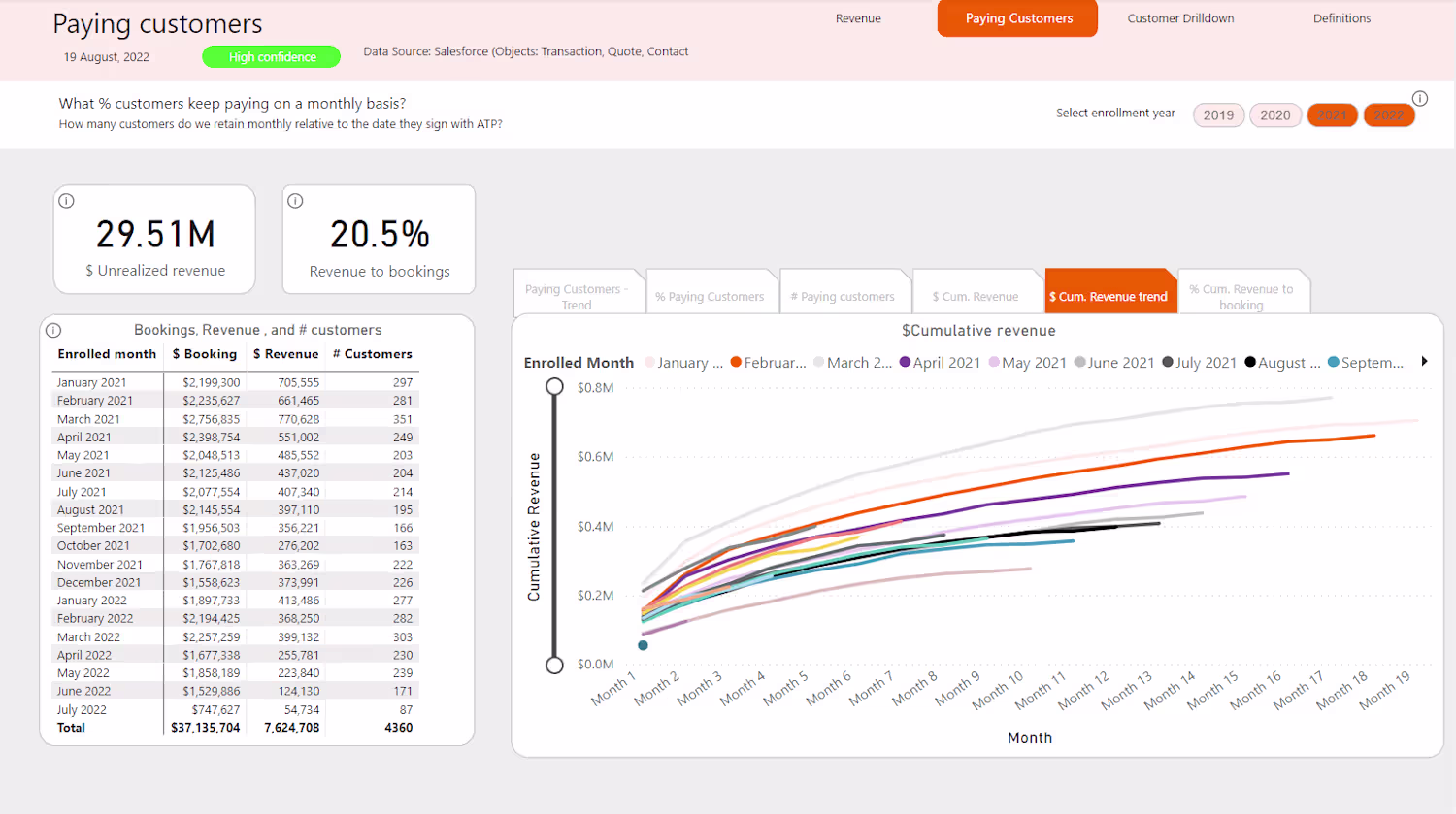The image size is (1456, 814).
Task: Select the August 2021 row label
Action: (90, 510)
